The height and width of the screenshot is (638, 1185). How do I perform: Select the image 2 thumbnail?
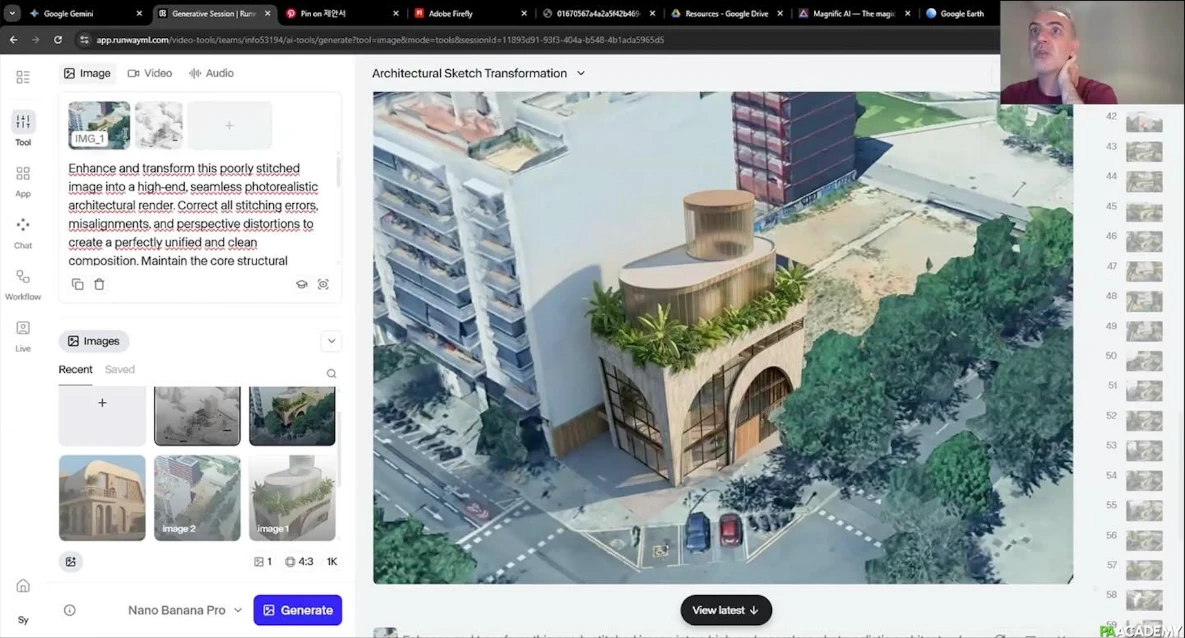[197, 498]
